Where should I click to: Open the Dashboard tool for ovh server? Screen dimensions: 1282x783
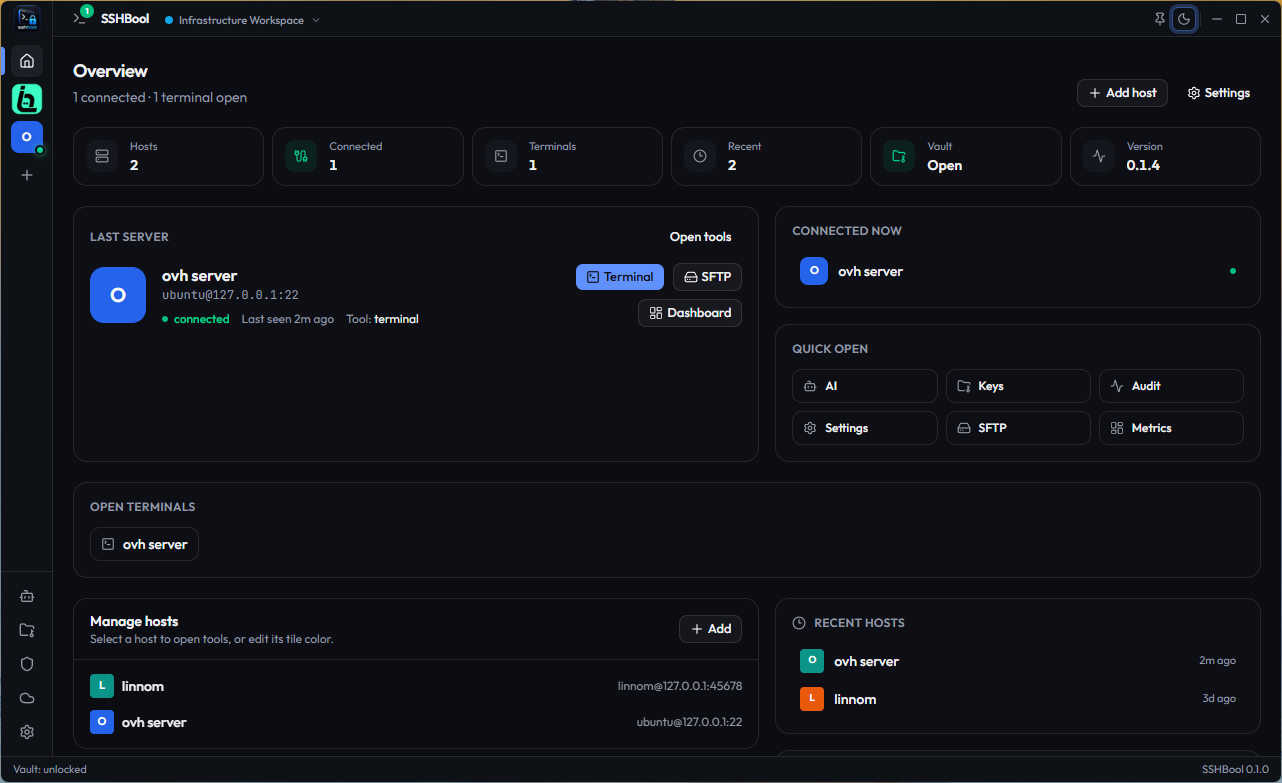[x=690, y=313]
